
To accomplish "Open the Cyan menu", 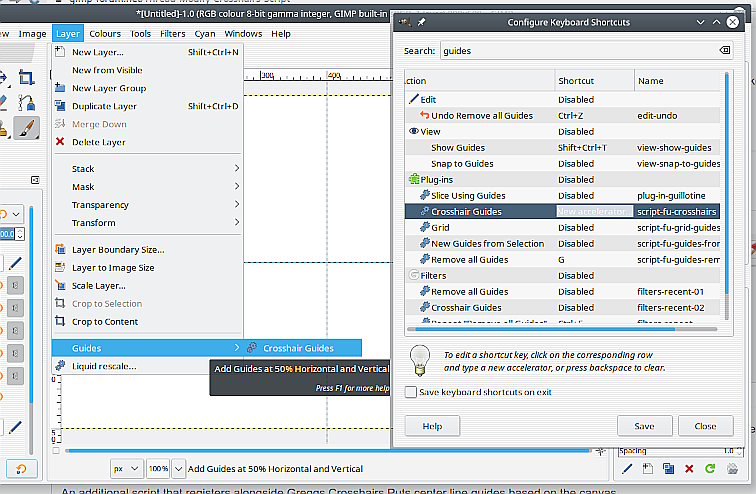I will click(205, 34).
